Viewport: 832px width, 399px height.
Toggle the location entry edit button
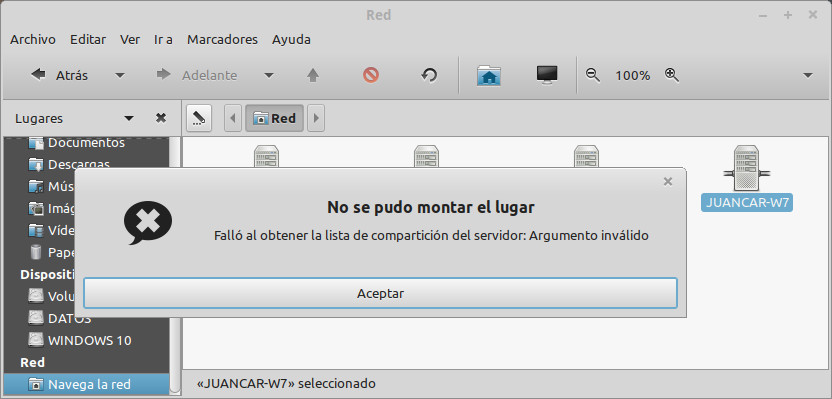[x=199, y=118]
